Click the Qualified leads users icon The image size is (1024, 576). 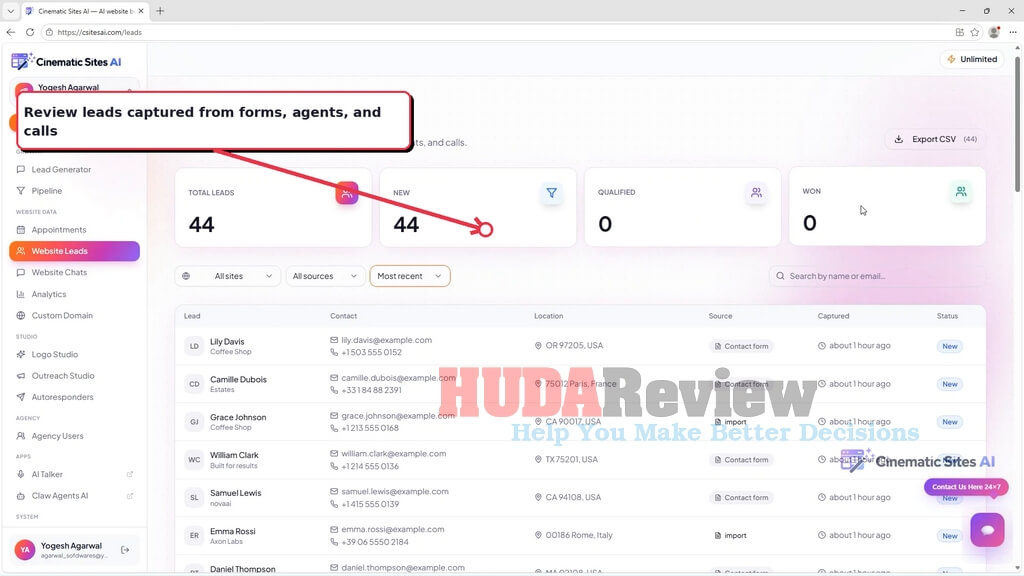click(x=756, y=193)
